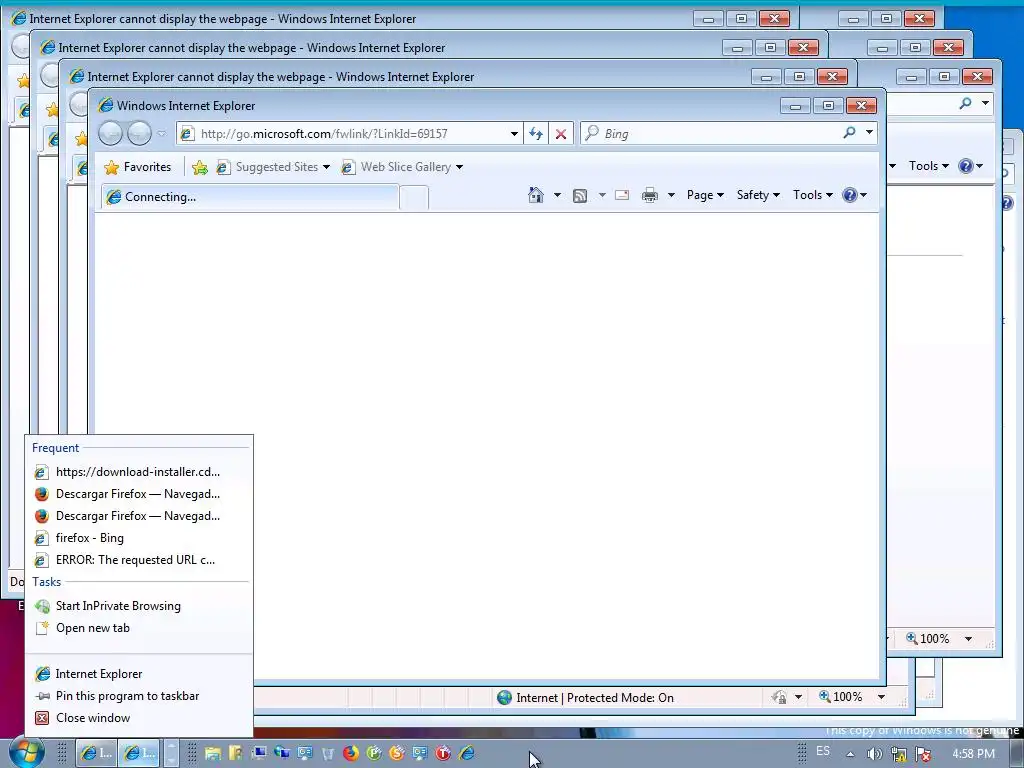Click the Internet Explorer quick launch icon
Image resolution: width=1024 pixels, height=768 pixels.
[x=466, y=753]
